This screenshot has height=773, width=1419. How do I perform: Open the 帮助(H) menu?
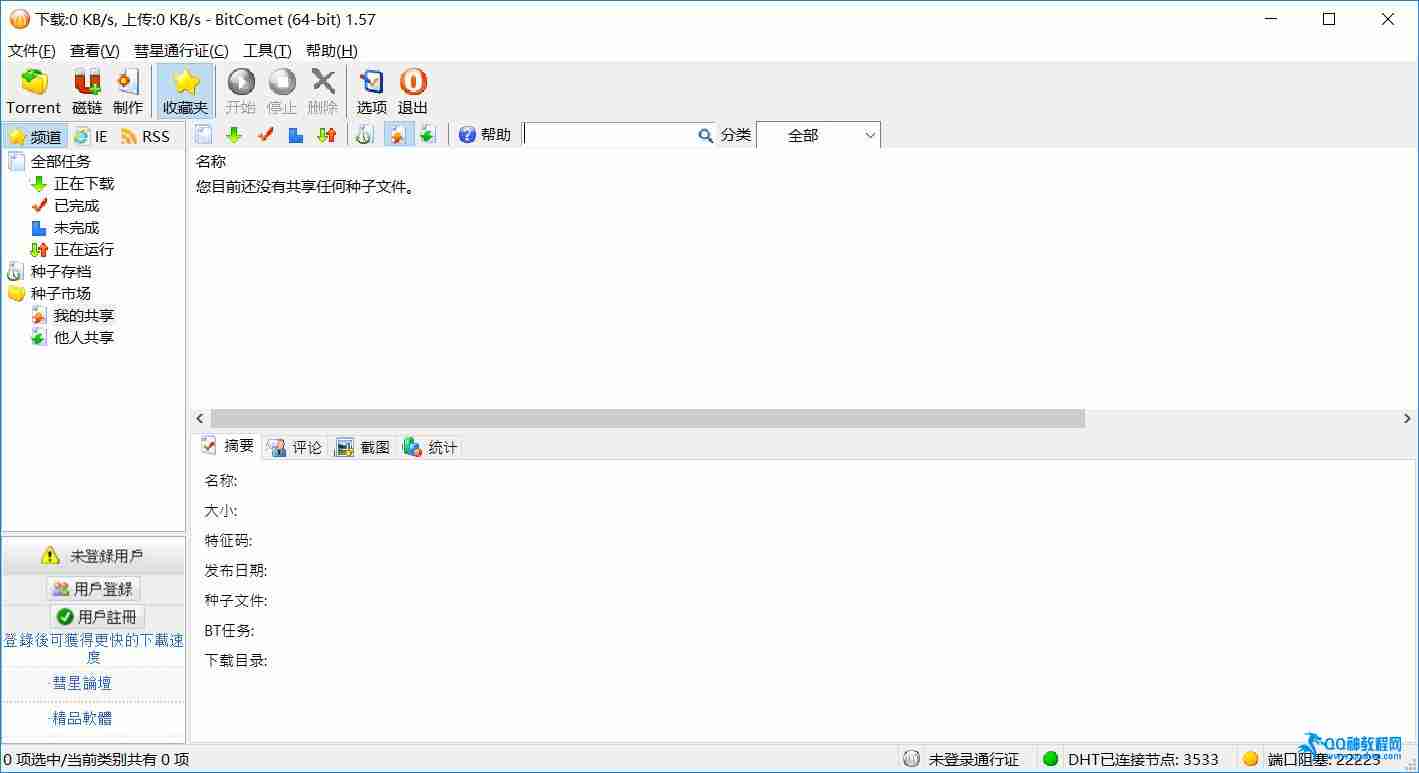pyautogui.click(x=331, y=50)
